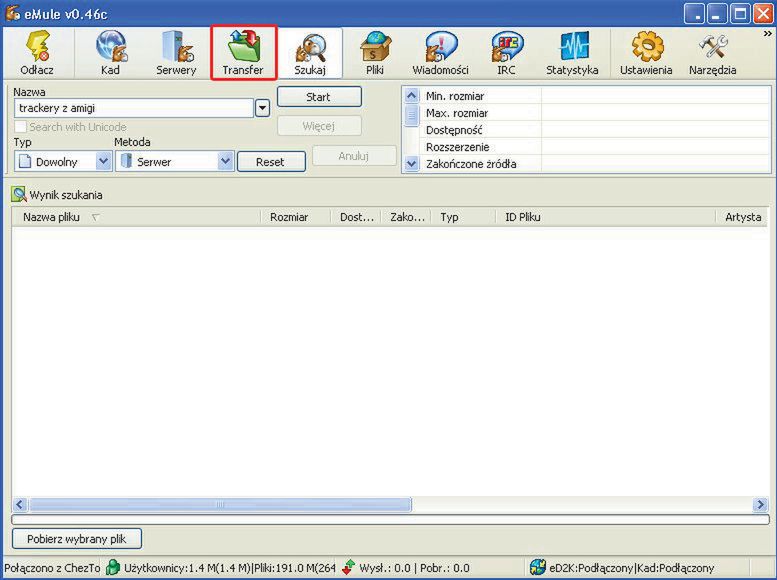Sort by Nazwa pliku column
Viewport: 777px width, 580px height.
click(x=136, y=217)
